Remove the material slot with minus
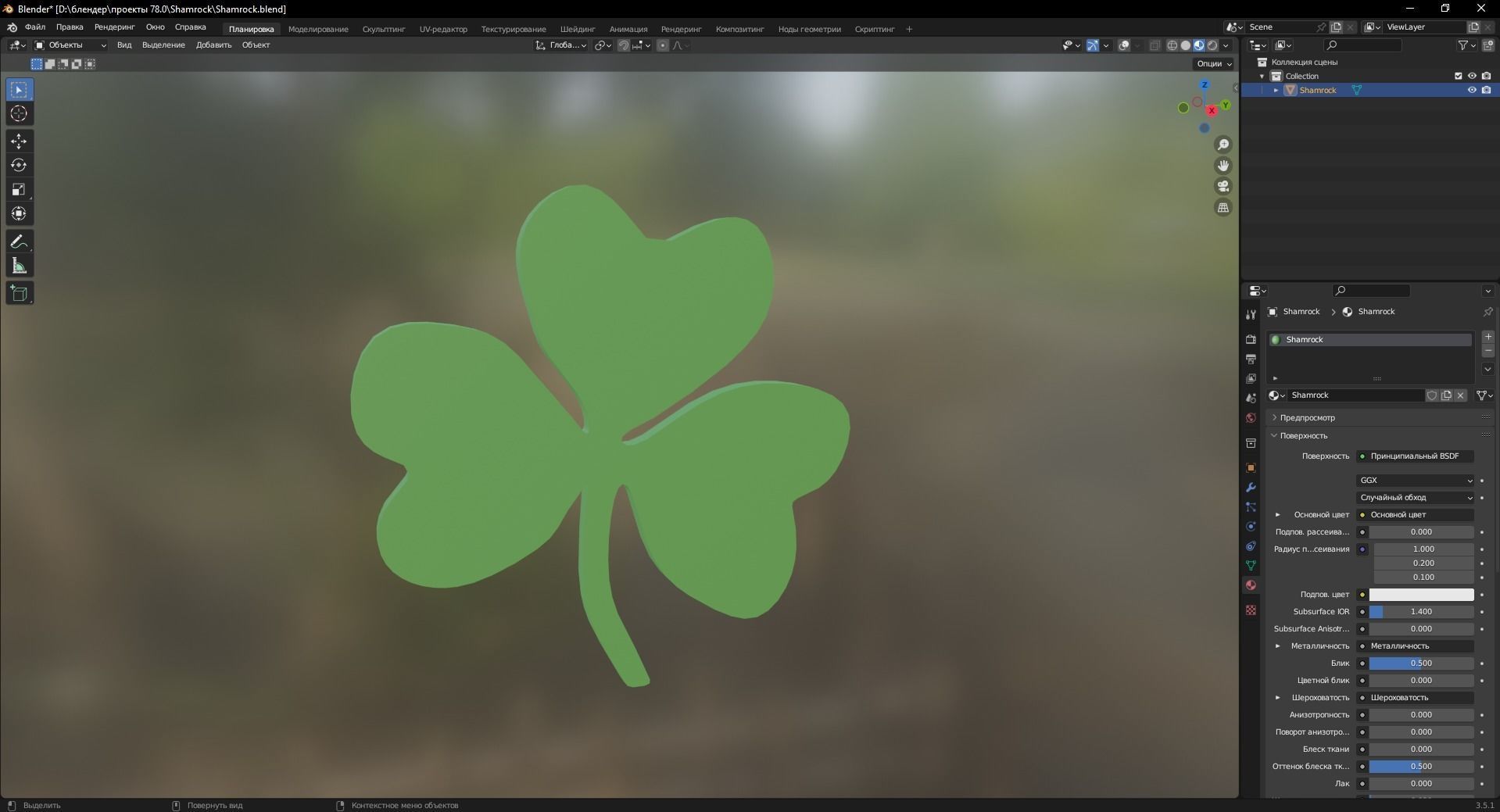Viewport: 1500px width, 812px height. click(1488, 351)
